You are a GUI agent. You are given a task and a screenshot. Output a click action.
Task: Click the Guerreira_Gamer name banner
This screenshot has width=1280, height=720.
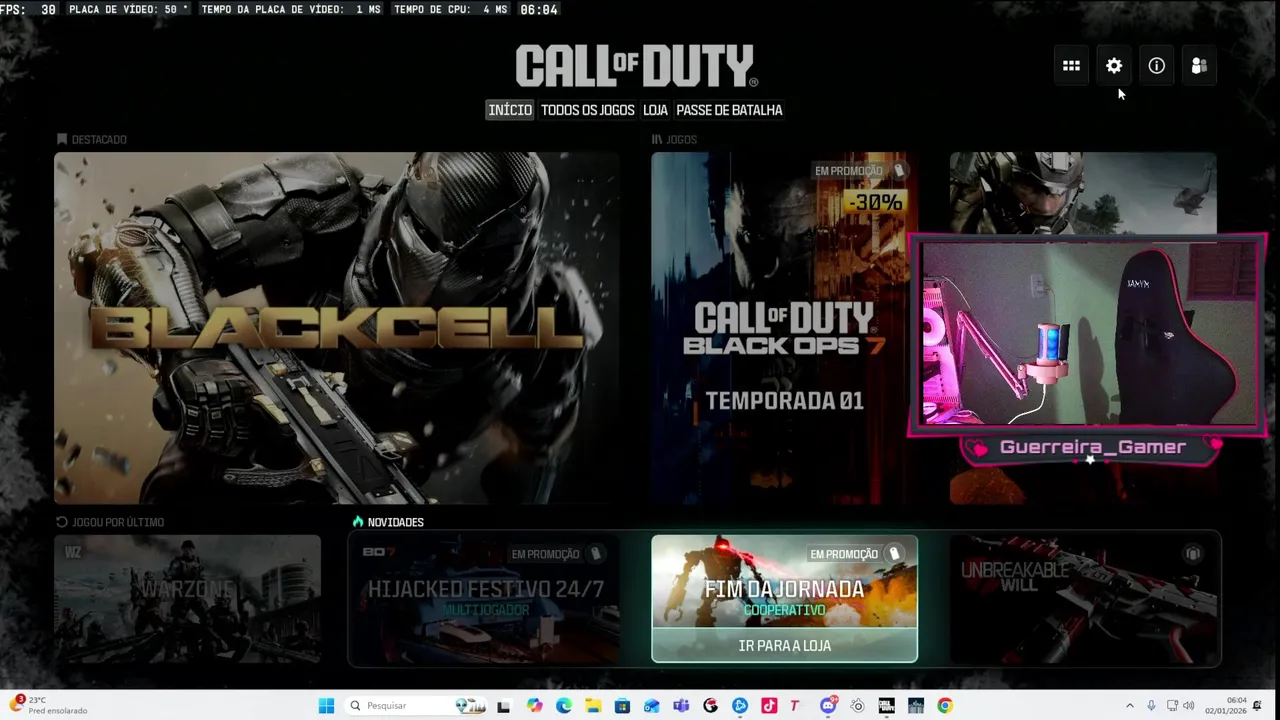click(1092, 447)
